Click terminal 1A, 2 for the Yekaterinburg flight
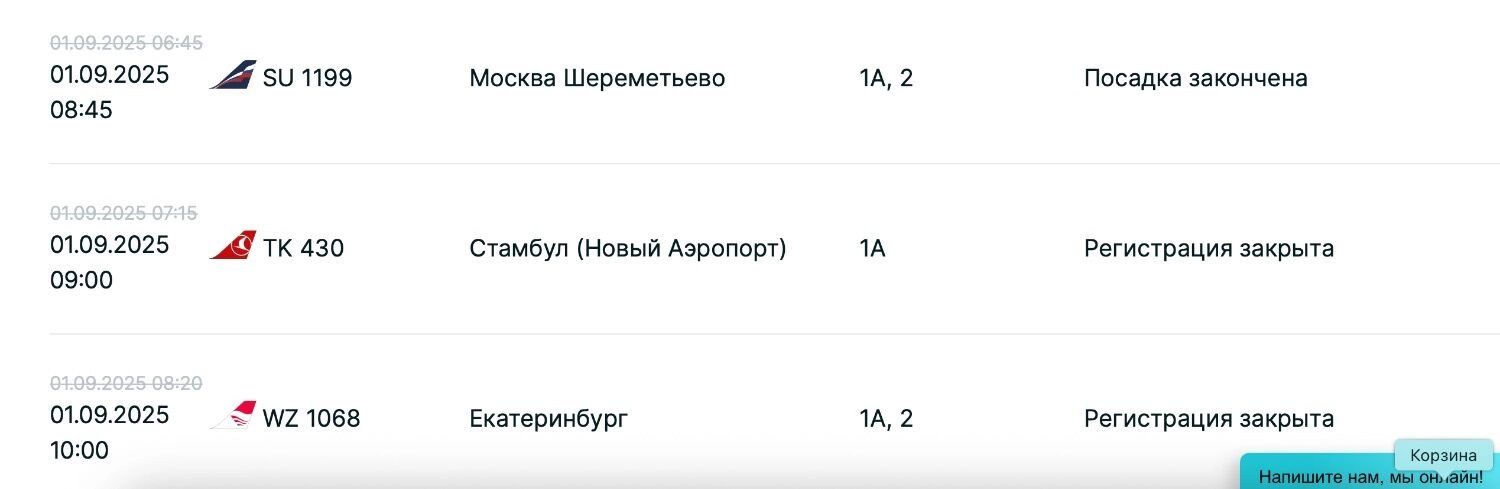The image size is (1500, 489). (886, 418)
